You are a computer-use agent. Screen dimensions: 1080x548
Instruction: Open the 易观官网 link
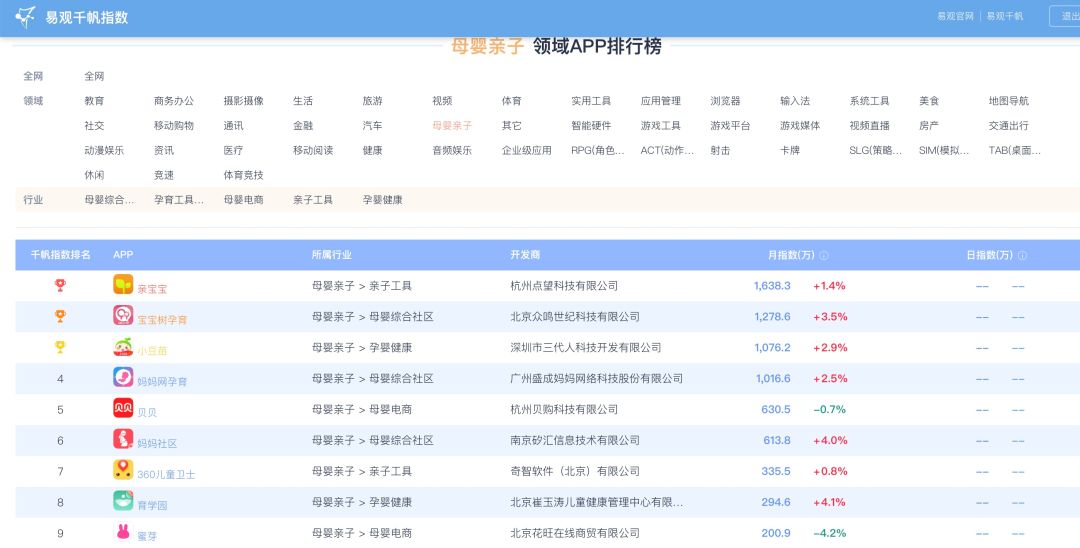955,17
